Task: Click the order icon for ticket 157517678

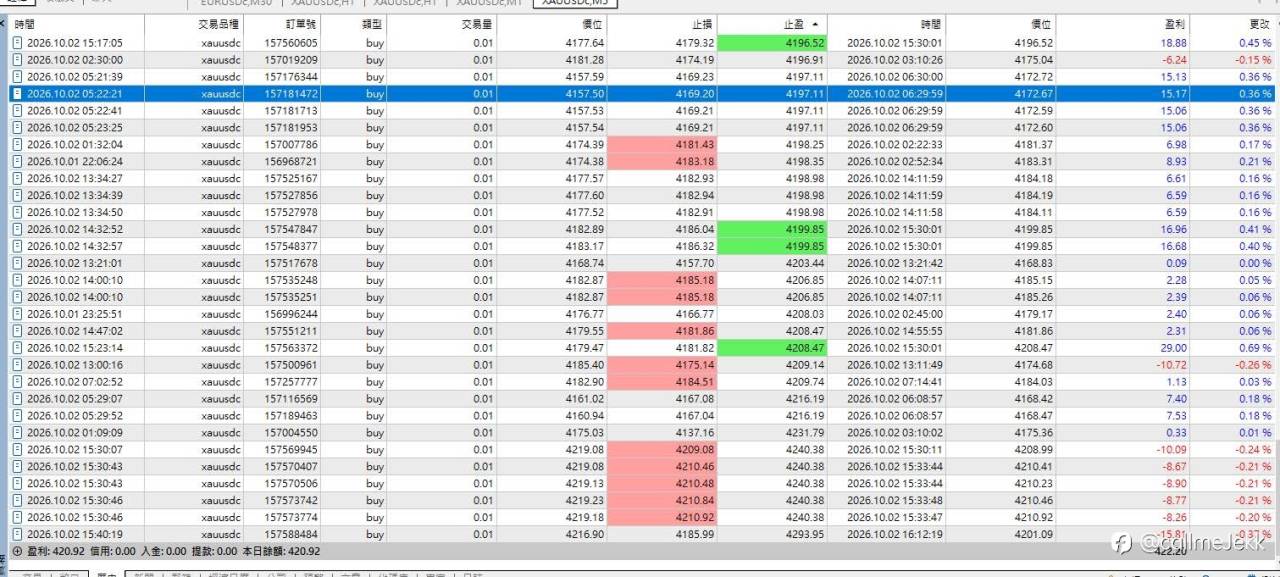Action: [x=18, y=263]
